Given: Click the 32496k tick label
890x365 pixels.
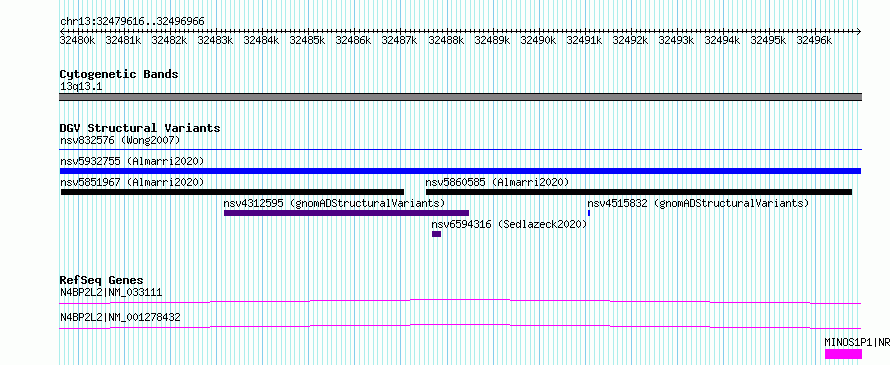Looking at the screenshot, I should [x=813, y=40].
